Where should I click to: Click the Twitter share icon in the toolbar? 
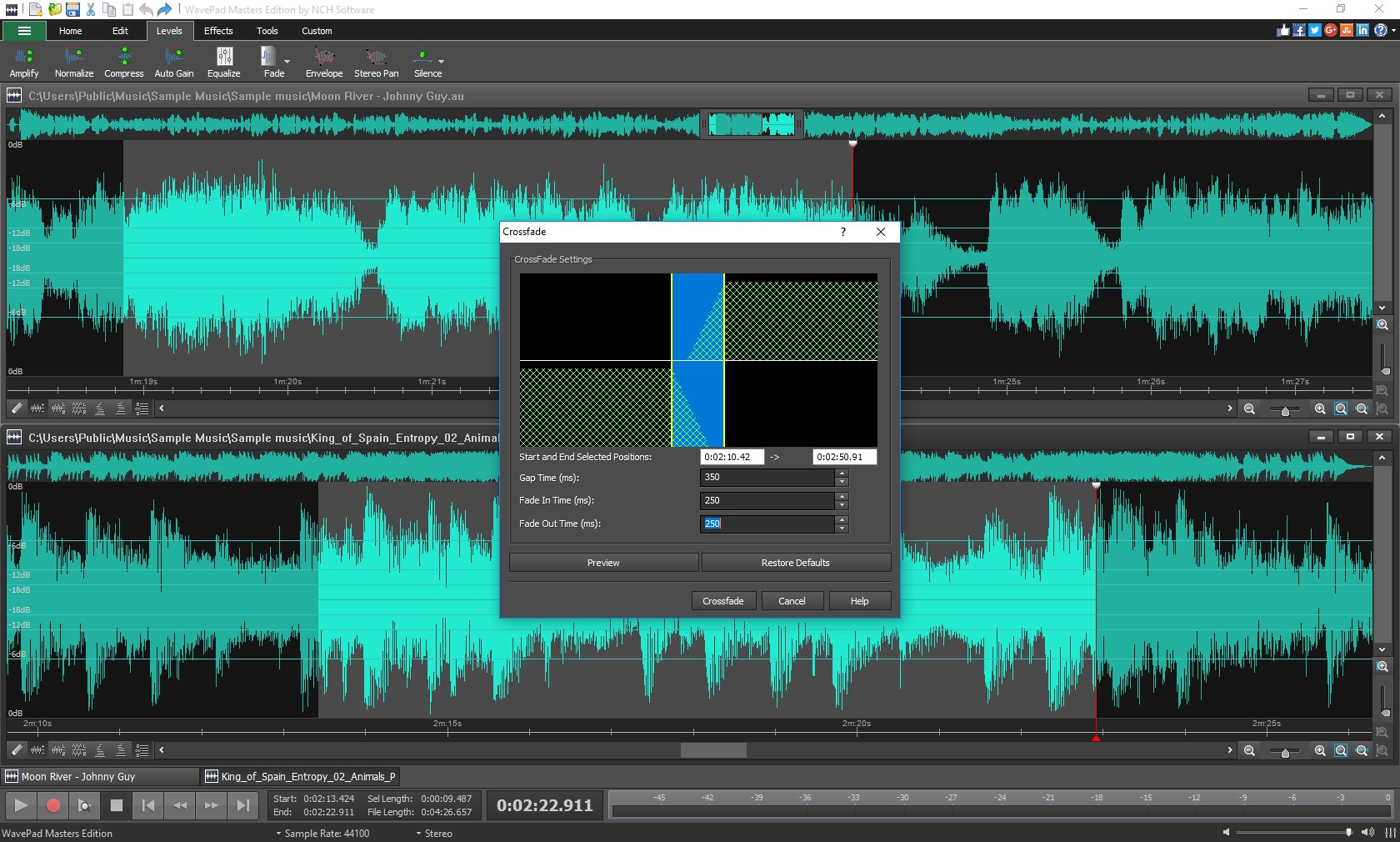1313,30
